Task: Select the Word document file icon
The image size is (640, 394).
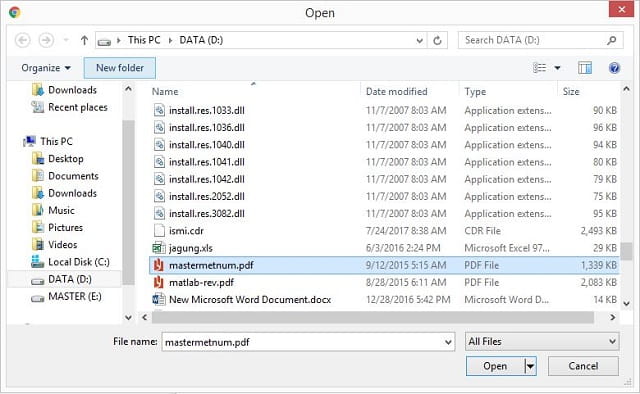Action: (159, 299)
